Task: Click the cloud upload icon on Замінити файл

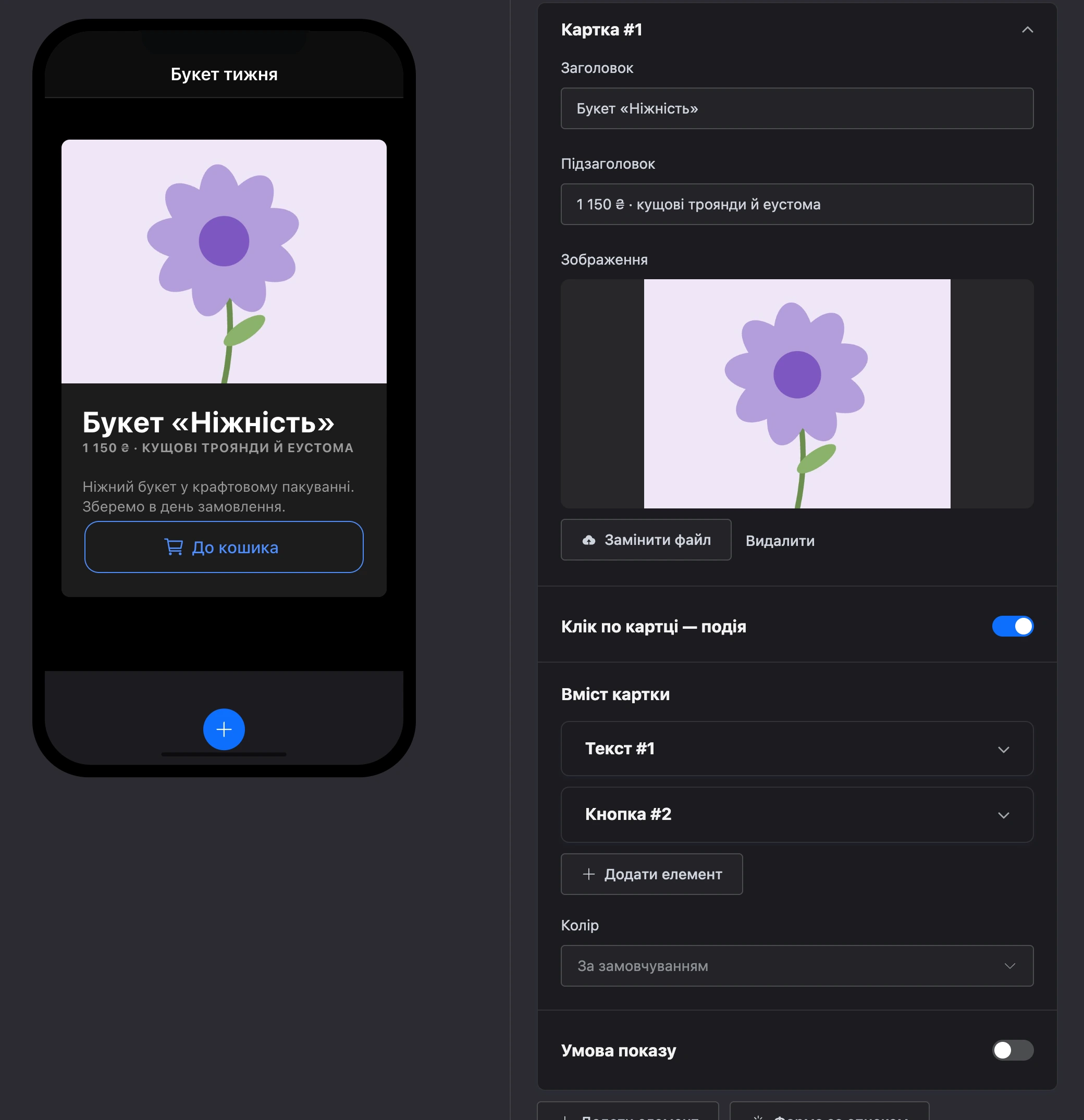Action: coord(589,540)
